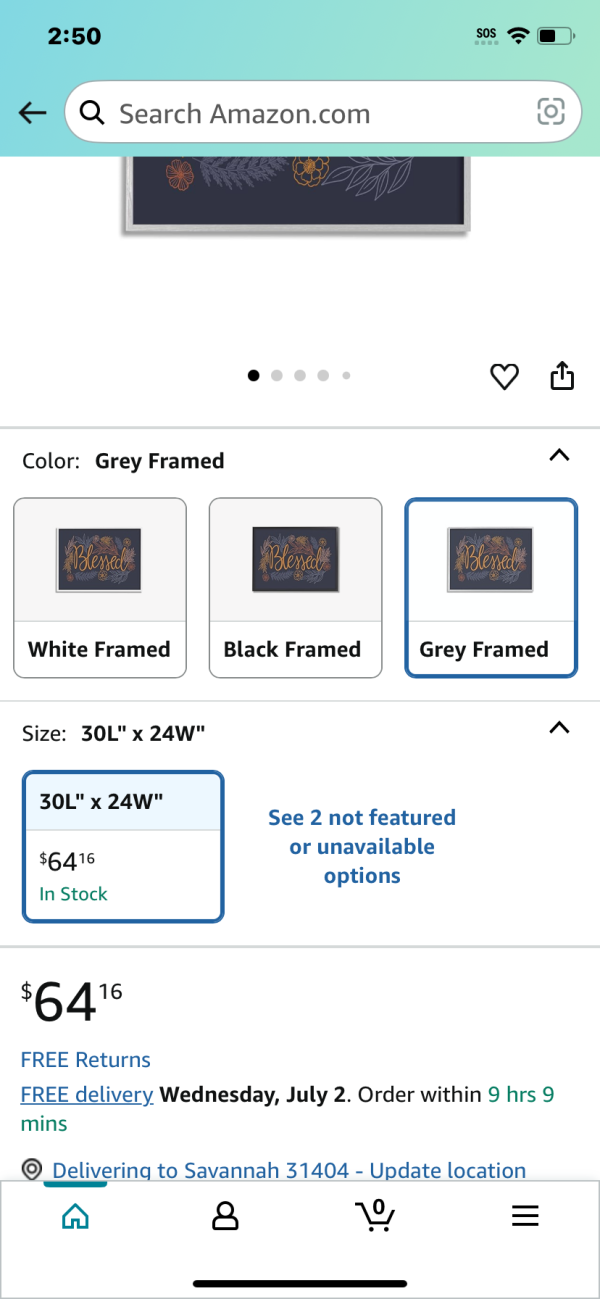The image size is (600, 1299).
Task: Open camera lens search icon
Action: [x=551, y=112]
